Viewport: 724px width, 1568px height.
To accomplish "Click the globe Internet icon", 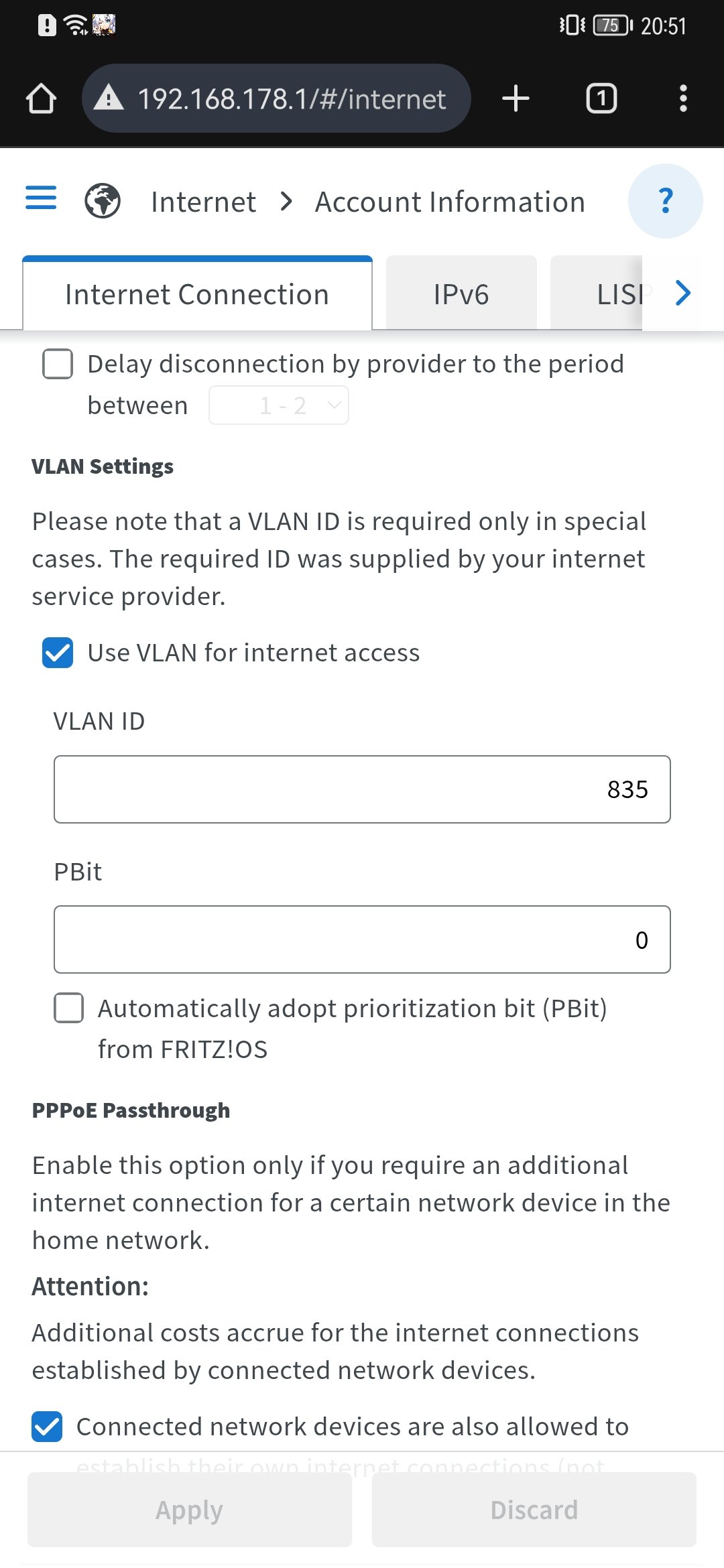I will point(103,200).
